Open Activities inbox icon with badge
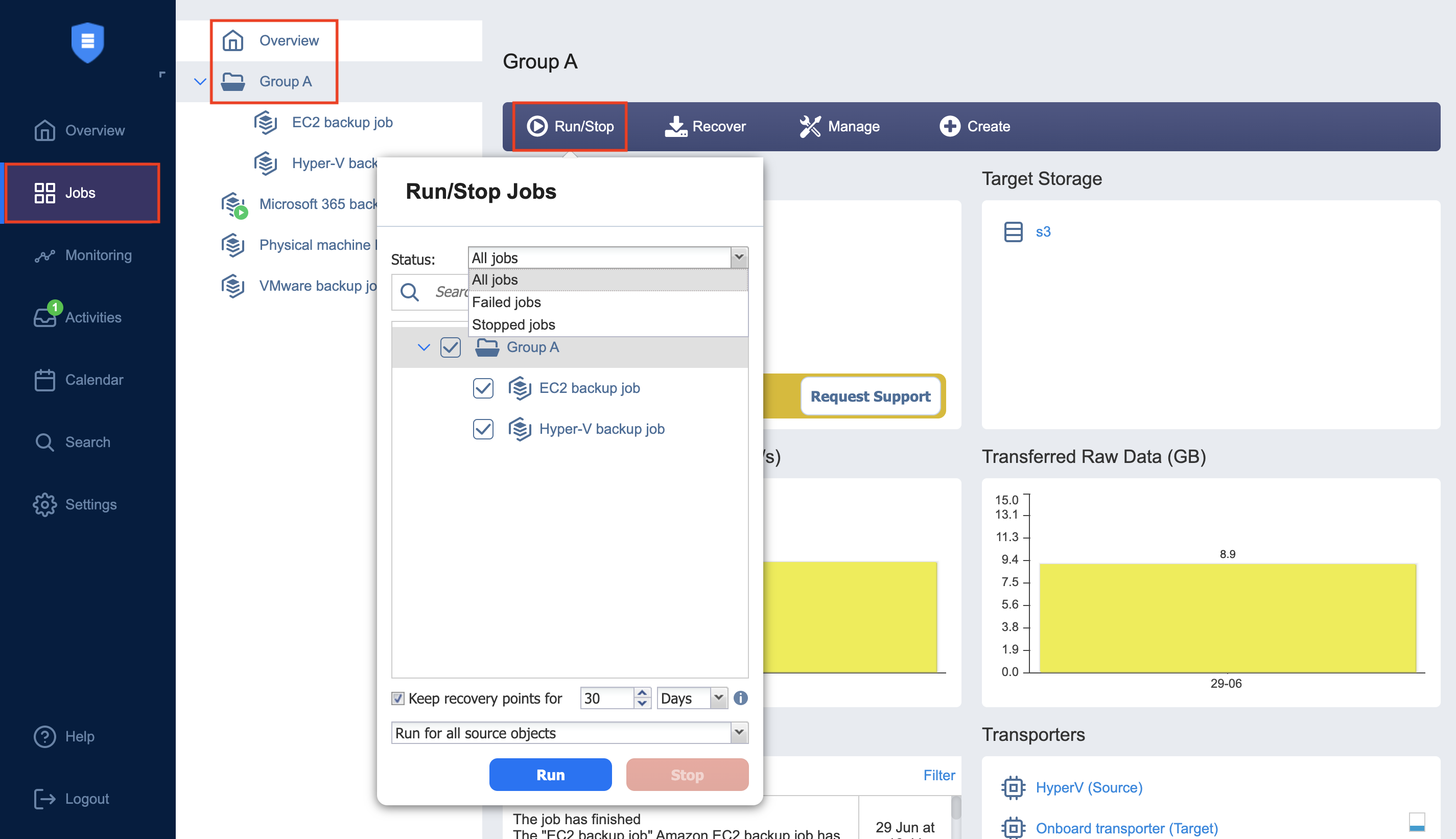 point(44,317)
